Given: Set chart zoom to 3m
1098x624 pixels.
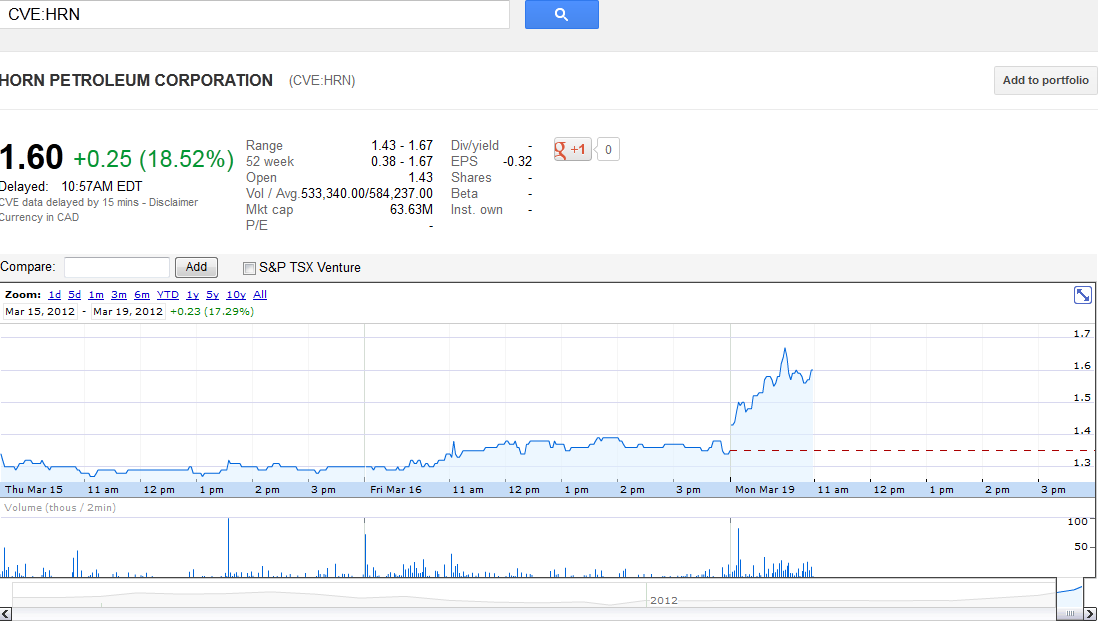Looking at the screenshot, I should click(x=118, y=295).
